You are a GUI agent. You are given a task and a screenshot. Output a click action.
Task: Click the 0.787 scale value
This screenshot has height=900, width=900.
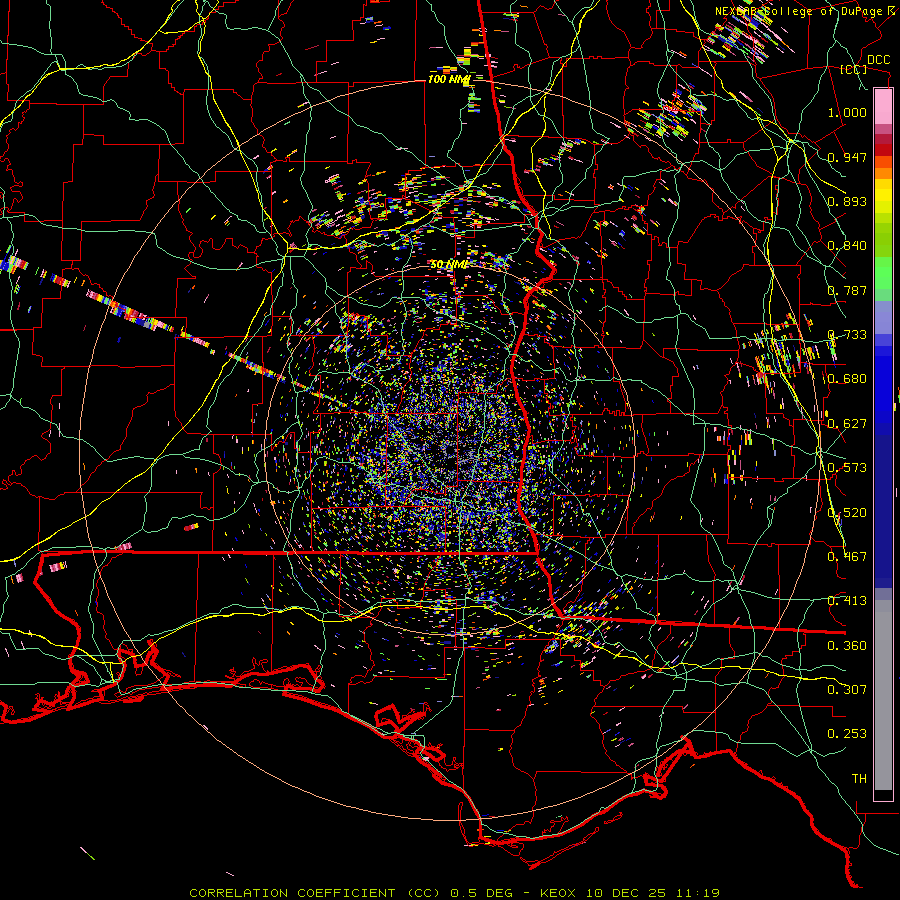click(x=847, y=290)
